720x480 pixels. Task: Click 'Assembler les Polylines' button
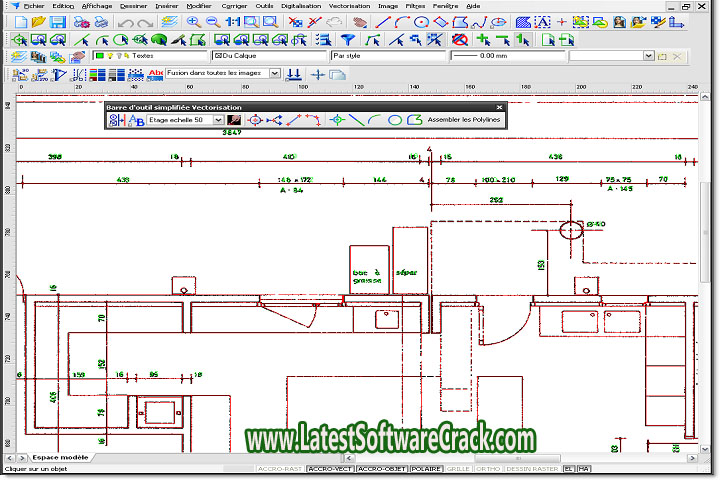coord(464,120)
